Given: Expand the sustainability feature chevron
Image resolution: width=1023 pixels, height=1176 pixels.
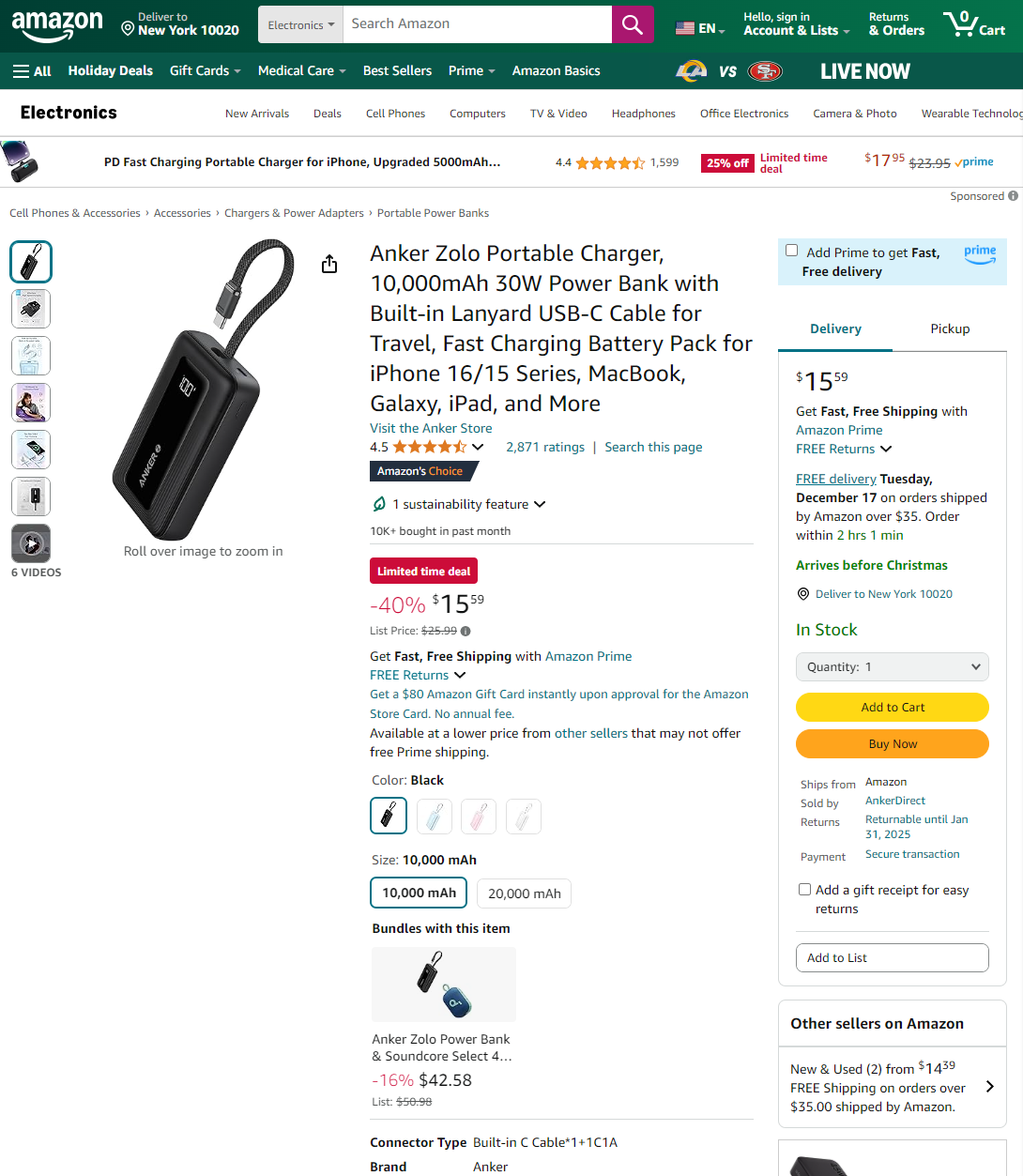Looking at the screenshot, I should [540, 504].
